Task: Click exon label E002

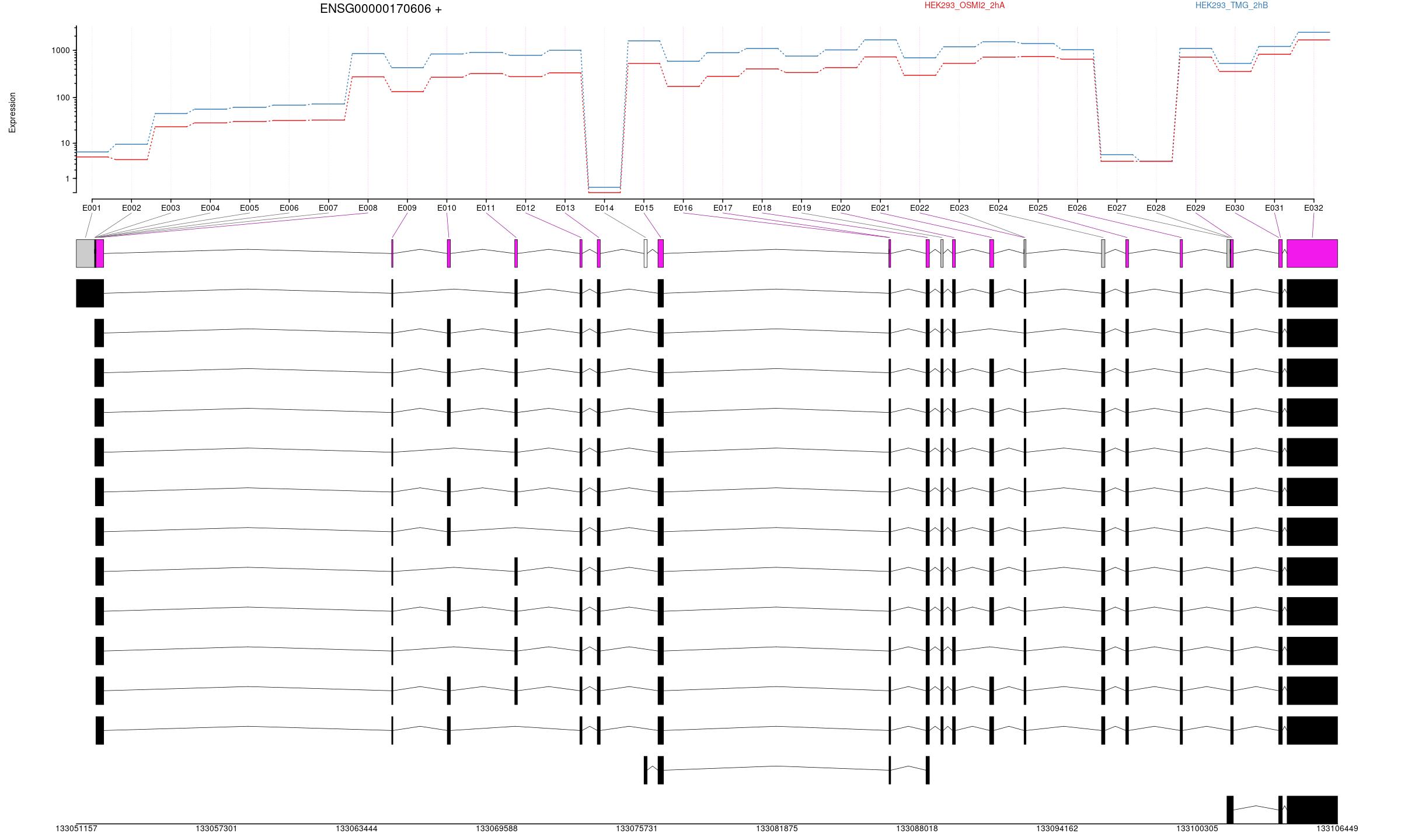Action: tap(131, 208)
